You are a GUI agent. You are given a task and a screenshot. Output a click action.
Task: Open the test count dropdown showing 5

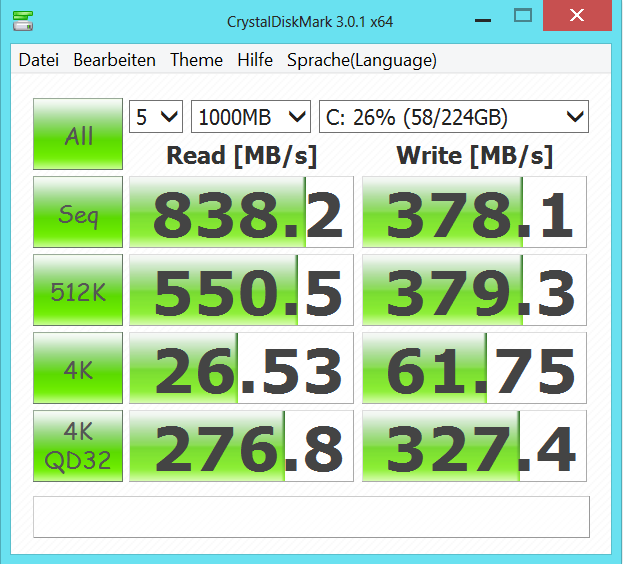[156, 117]
